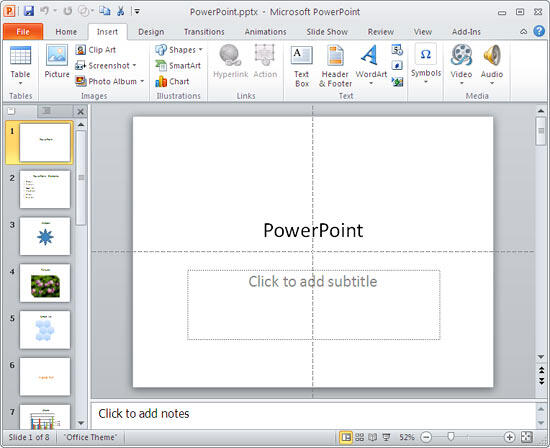Viewport: 550px width, 448px height.
Task: Click the PowerPoint application icon in title bar
Action: [9, 11]
